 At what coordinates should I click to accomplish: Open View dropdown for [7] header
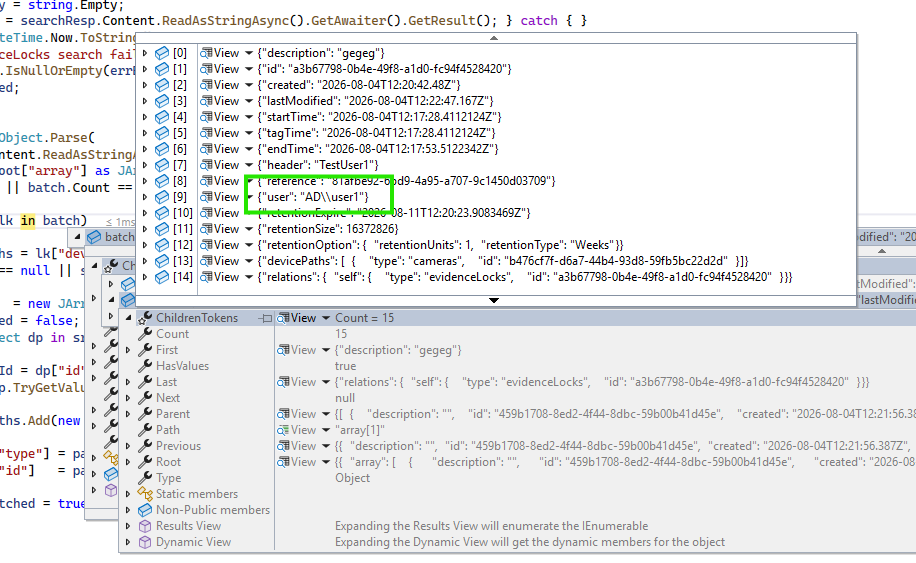coord(249,165)
